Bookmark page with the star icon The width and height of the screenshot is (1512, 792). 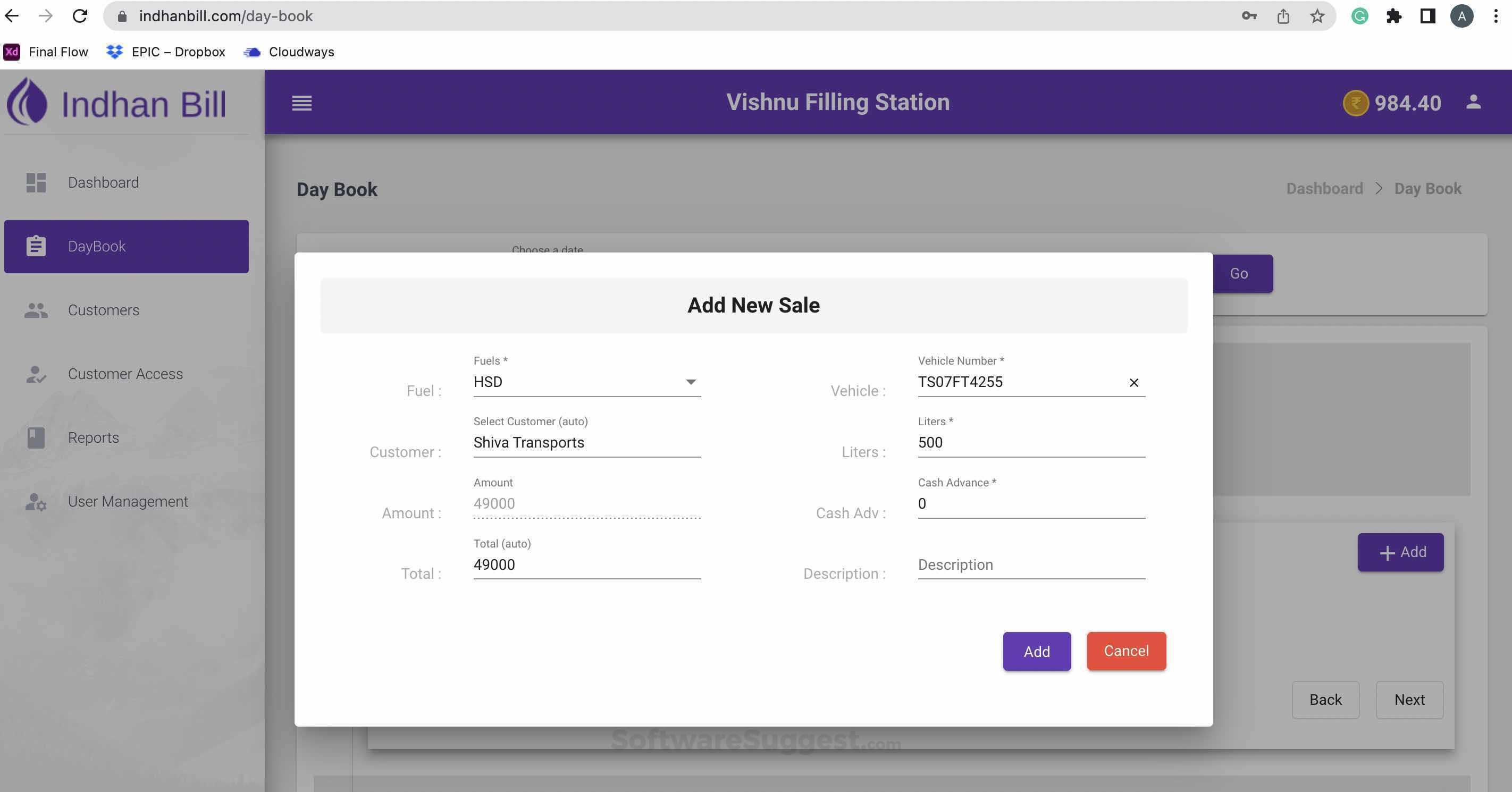click(1317, 16)
